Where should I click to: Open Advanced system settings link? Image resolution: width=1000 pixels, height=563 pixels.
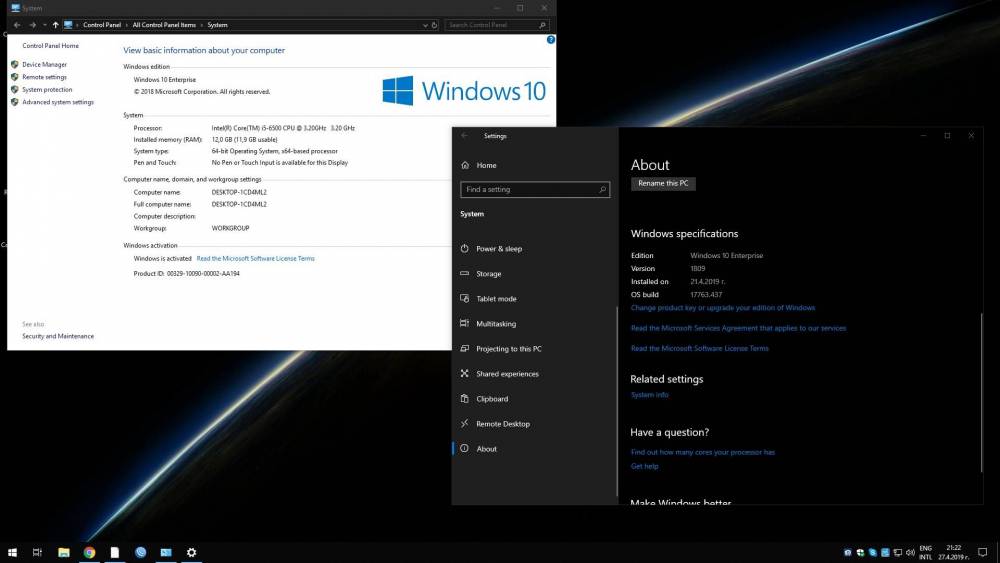click(58, 102)
